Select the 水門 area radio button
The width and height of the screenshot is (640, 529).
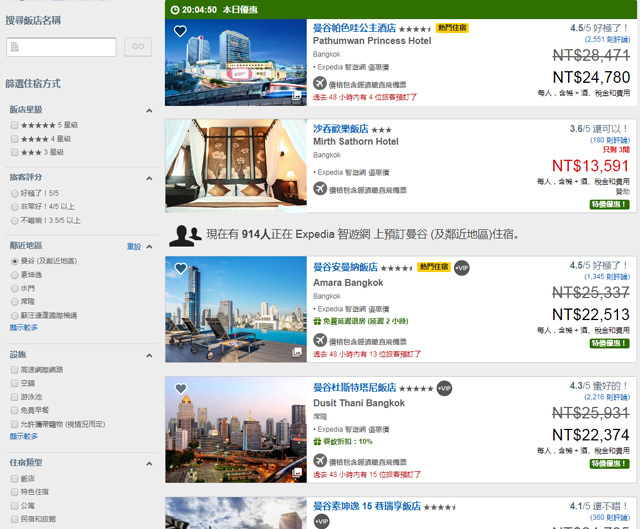pos(15,289)
